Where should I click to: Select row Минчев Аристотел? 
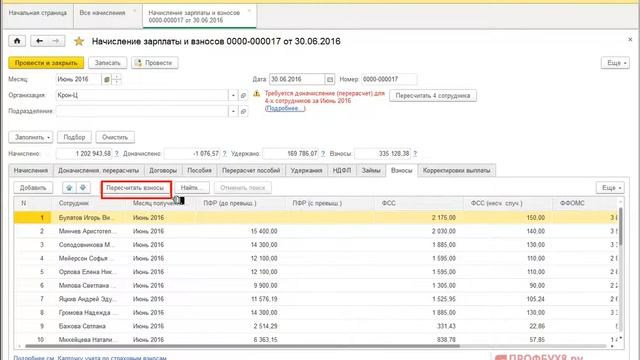(x=316, y=231)
